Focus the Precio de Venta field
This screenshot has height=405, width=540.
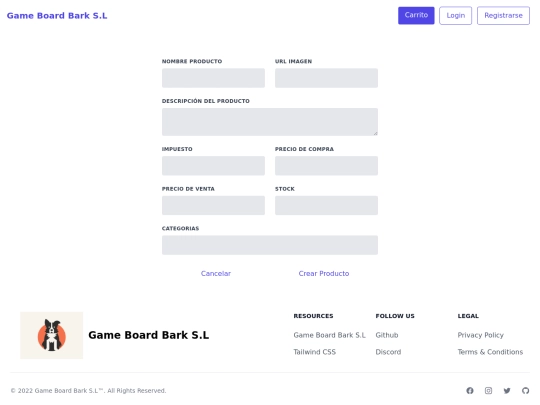tap(213, 205)
